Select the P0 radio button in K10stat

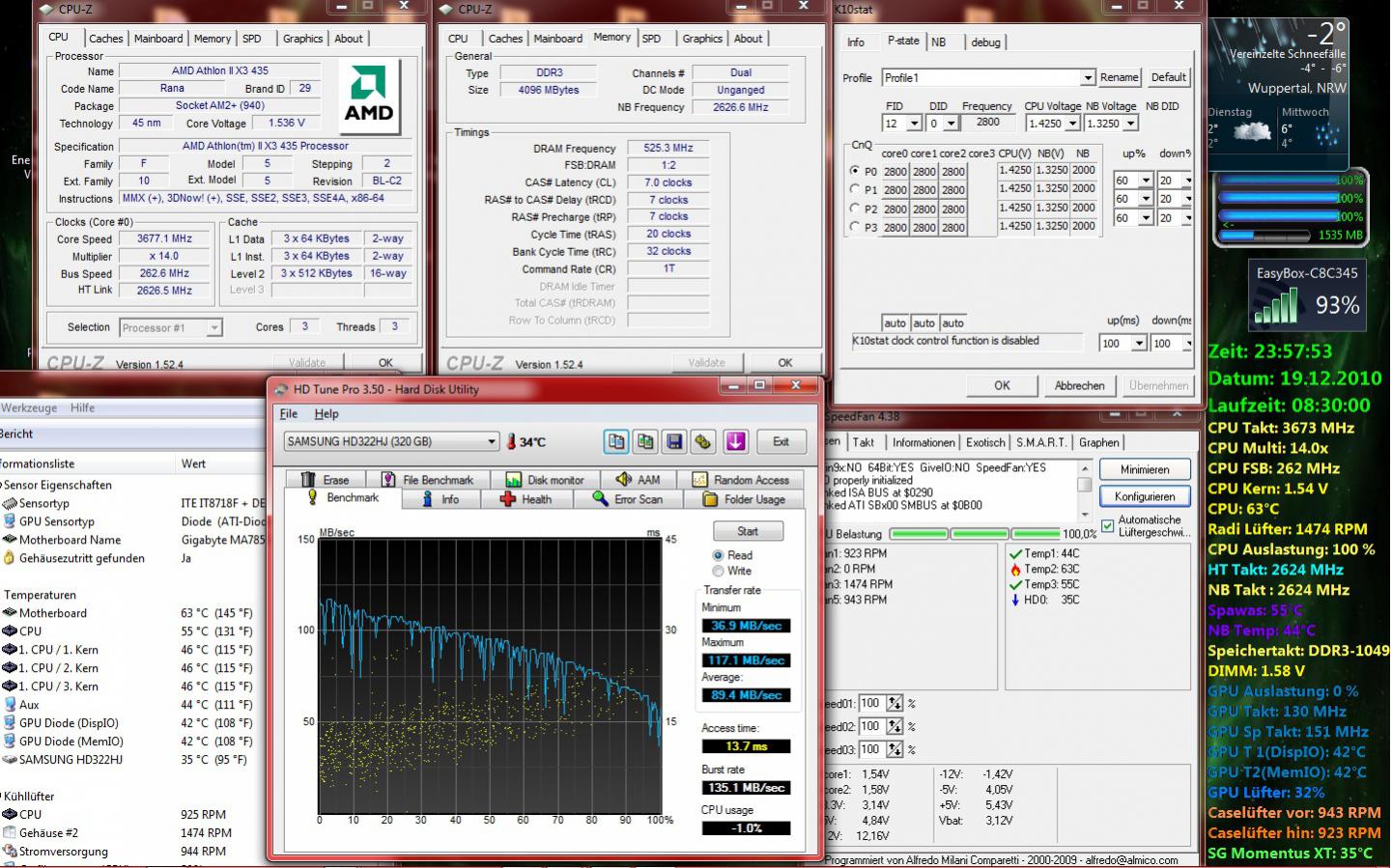(854, 171)
